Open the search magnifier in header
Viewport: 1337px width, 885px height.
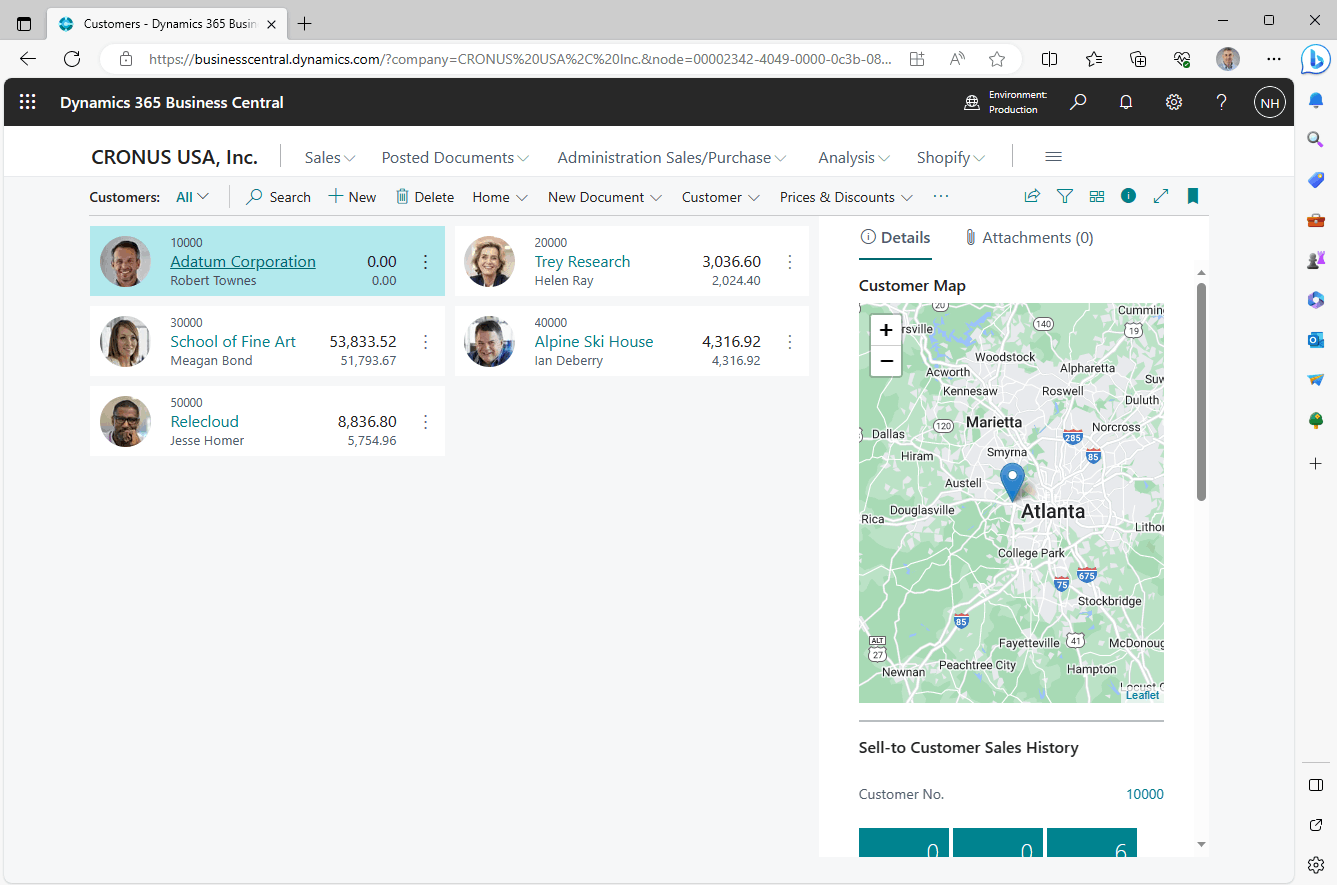(x=1078, y=102)
